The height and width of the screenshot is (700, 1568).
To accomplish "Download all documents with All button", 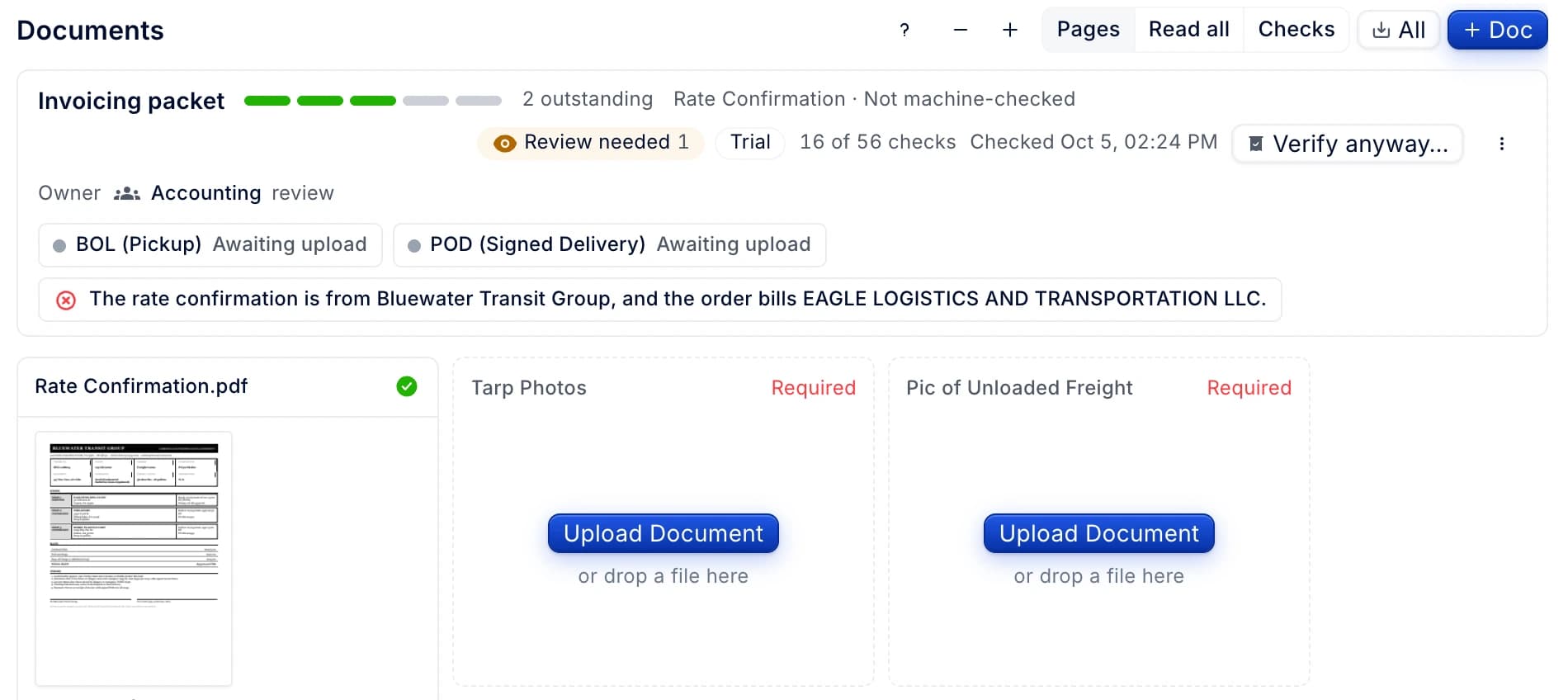I will [1399, 30].
